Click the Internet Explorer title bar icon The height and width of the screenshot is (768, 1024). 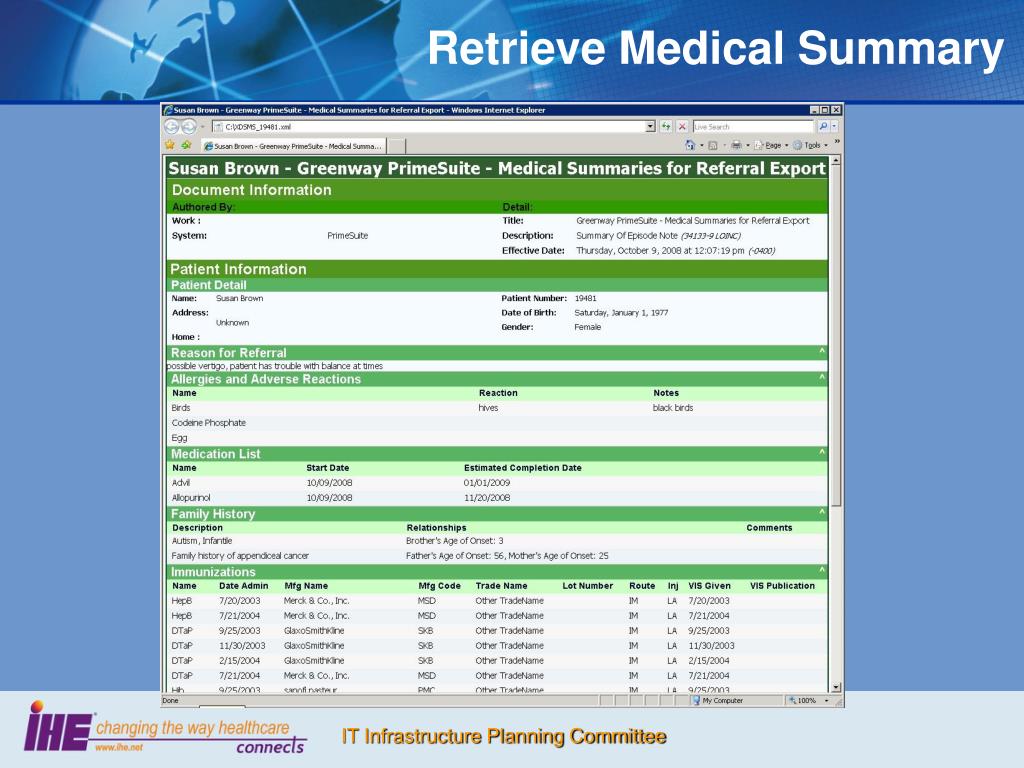168,110
